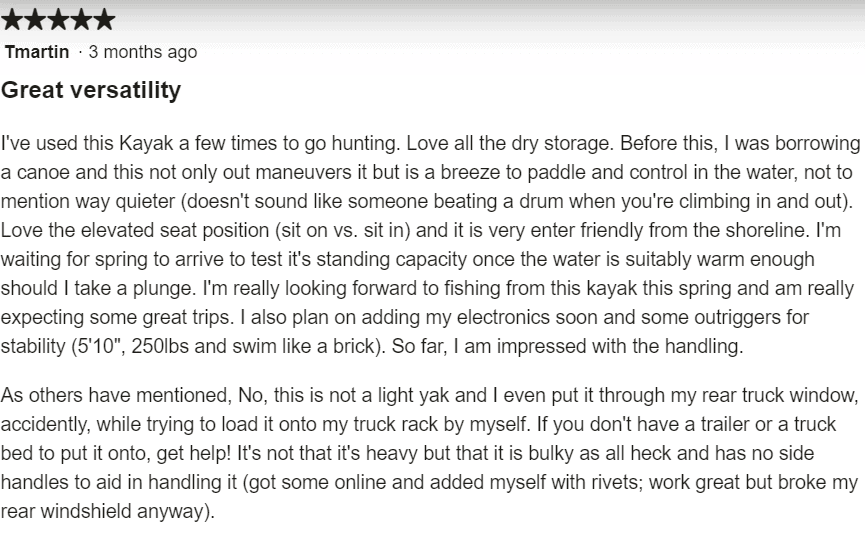This screenshot has height=536, width=865.
Task: Click the second rating star
Action: point(35,20)
